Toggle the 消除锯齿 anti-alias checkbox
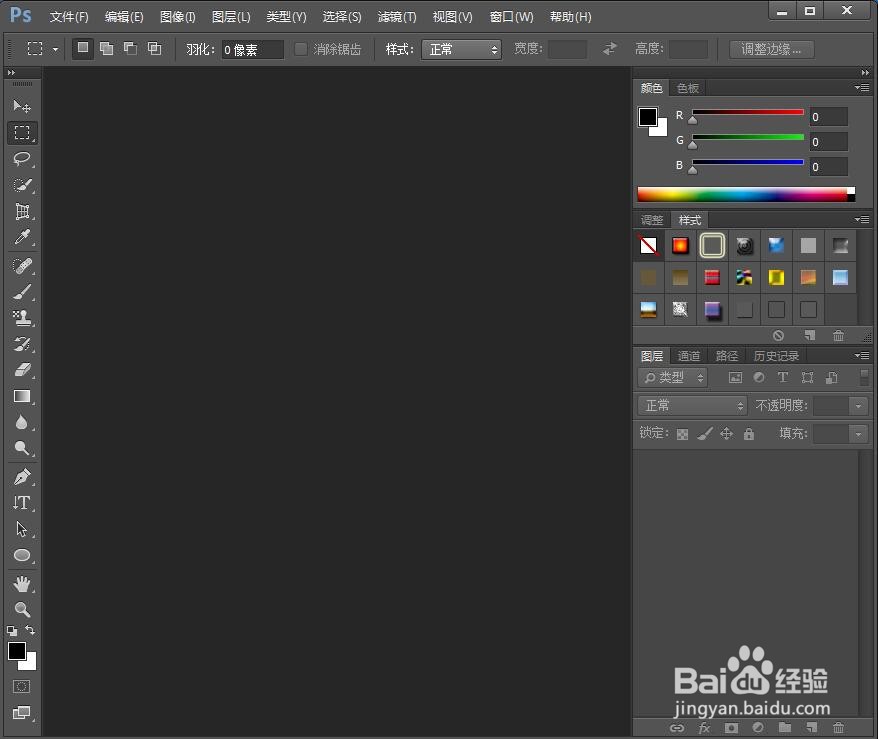The height and width of the screenshot is (739, 878). click(x=301, y=49)
